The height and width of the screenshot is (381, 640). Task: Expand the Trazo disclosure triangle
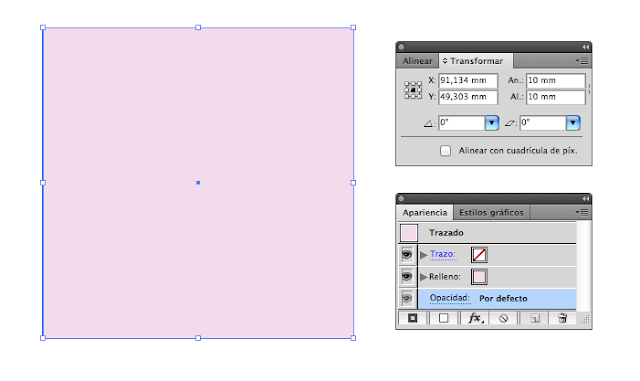tap(423, 255)
